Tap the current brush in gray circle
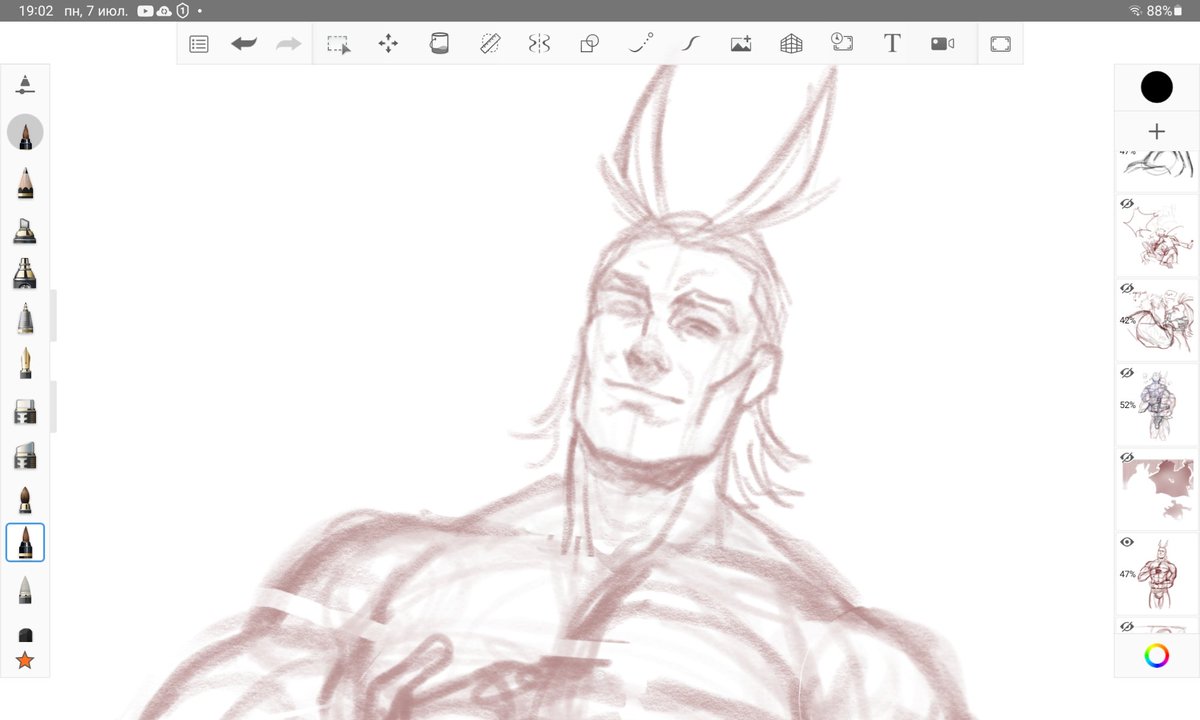Screen dimensions: 1200x720 [25, 132]
